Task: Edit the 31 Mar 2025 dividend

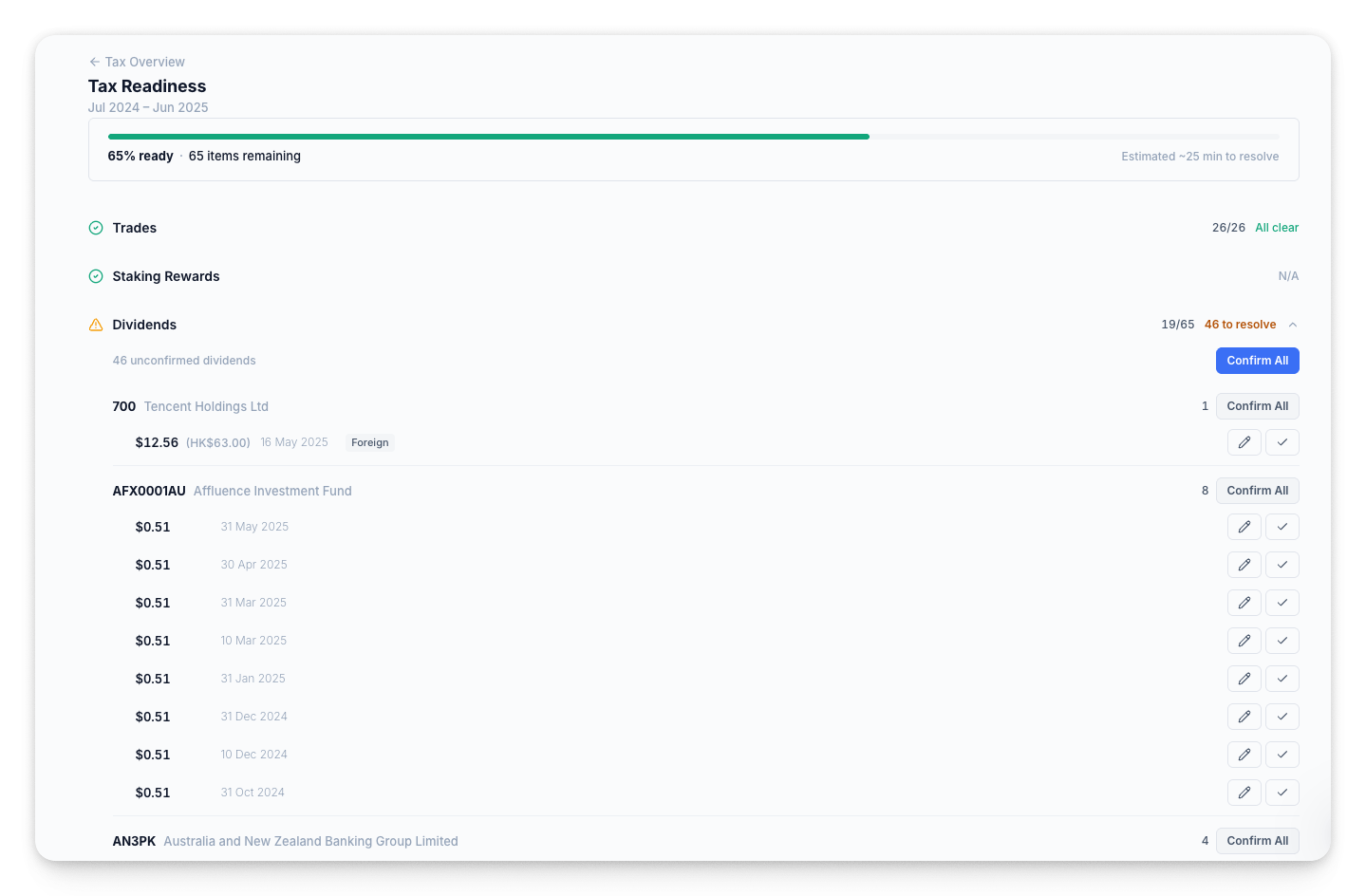Action: coord(1244,603)
